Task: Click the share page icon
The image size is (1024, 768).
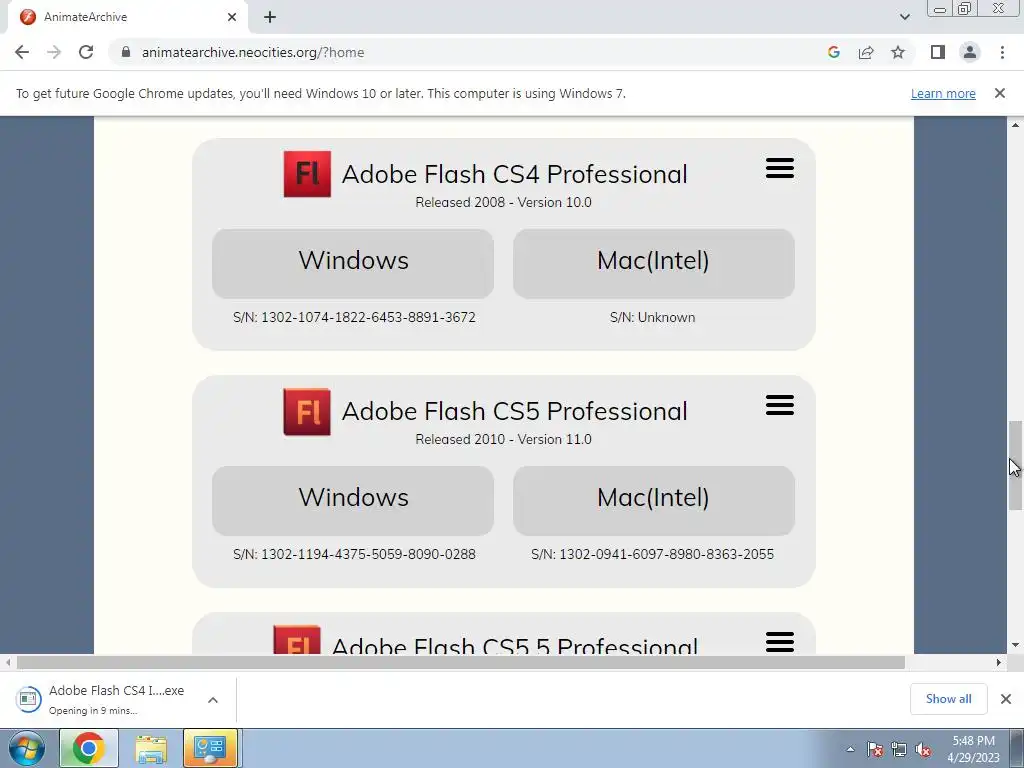Action: coord(866,52)
